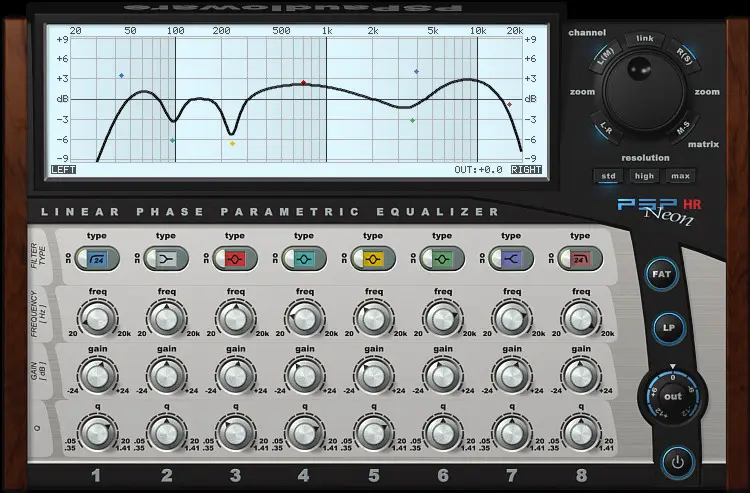Select std resolution
The width and height of the screenshot is (750, 493).
[x=608, y=176]
